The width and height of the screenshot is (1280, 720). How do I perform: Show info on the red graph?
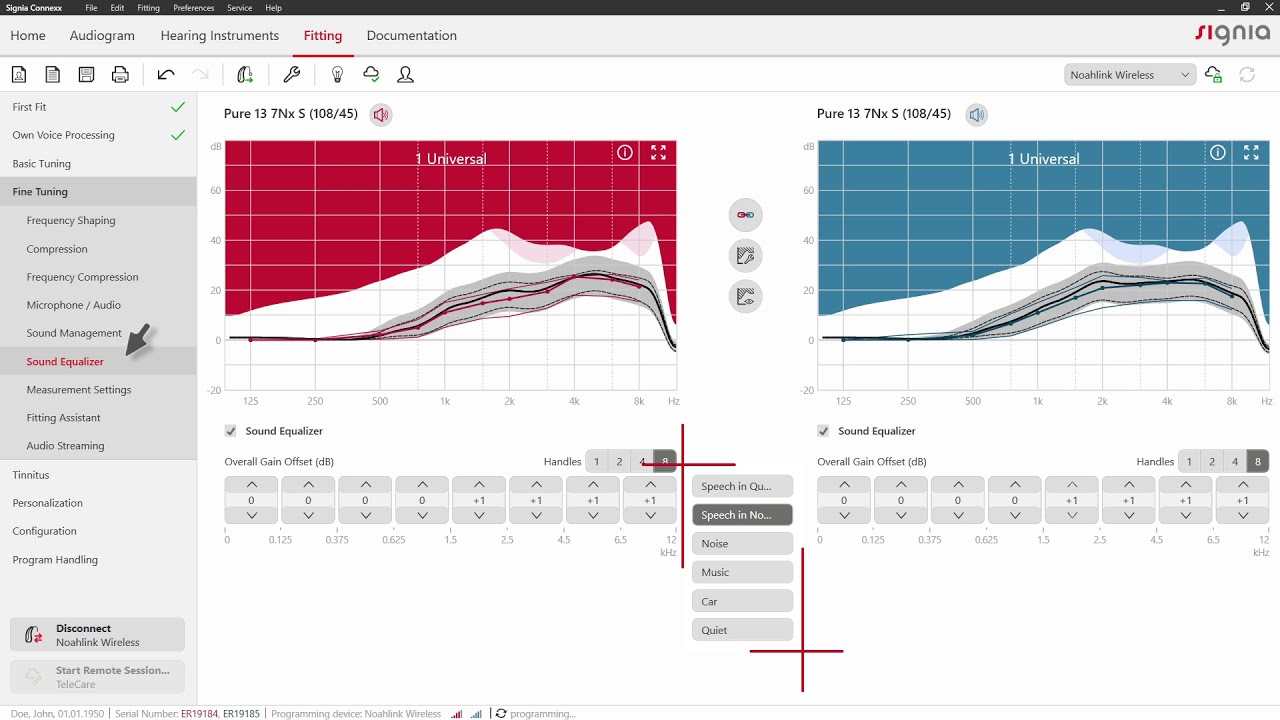tap(625, 153)
